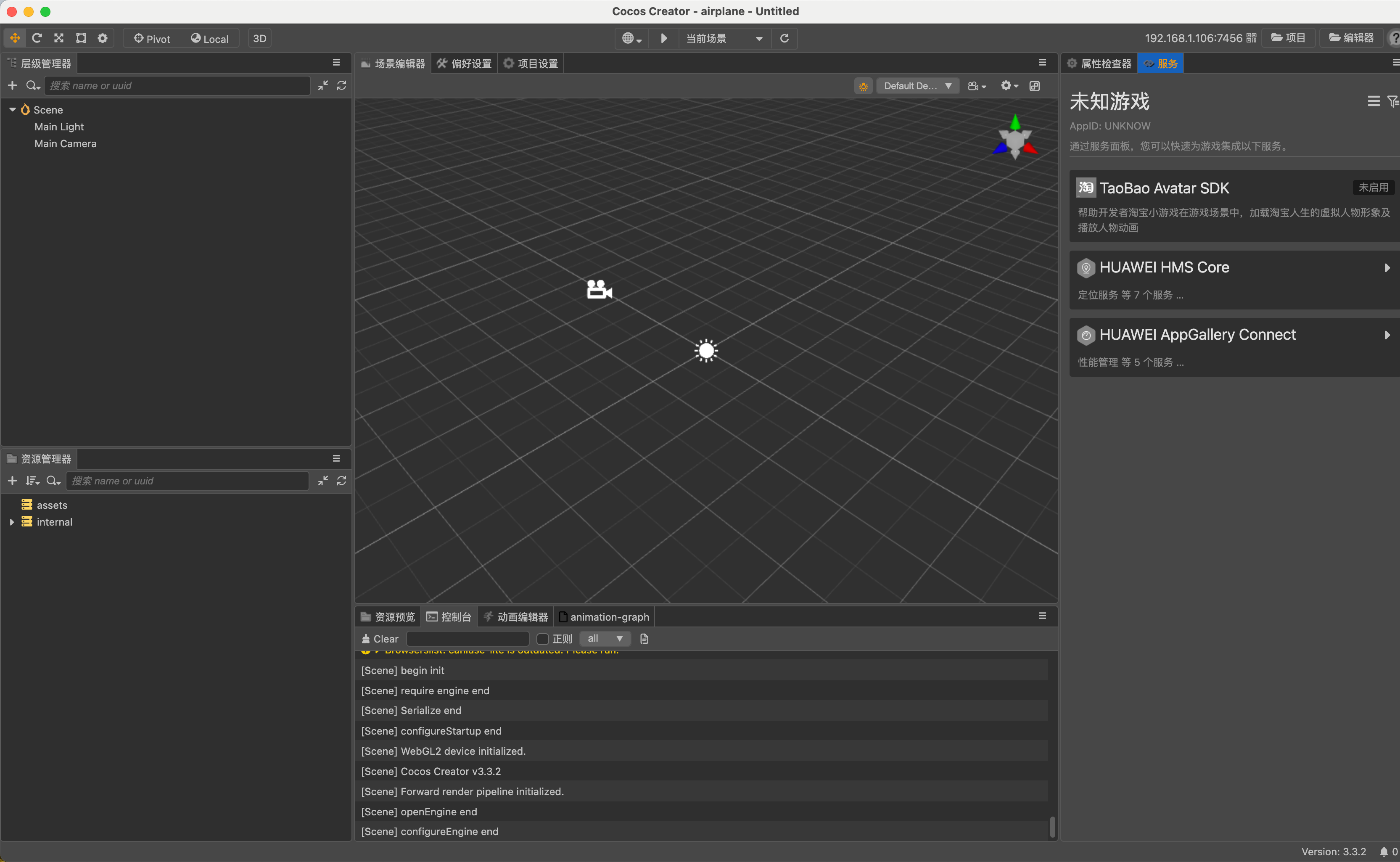Viewport: 1400px width, 862px height.
Task: Select the Scale transform tool
Action: (x=59, y=38)
